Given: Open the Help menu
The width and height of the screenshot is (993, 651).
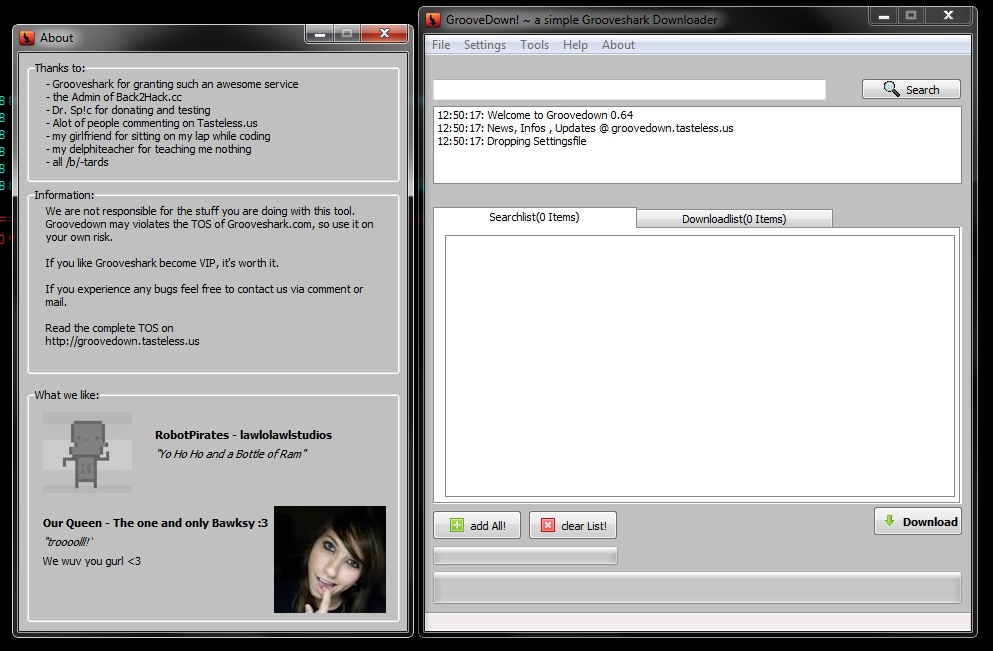Looking at the screenshot, I should 575,45.
